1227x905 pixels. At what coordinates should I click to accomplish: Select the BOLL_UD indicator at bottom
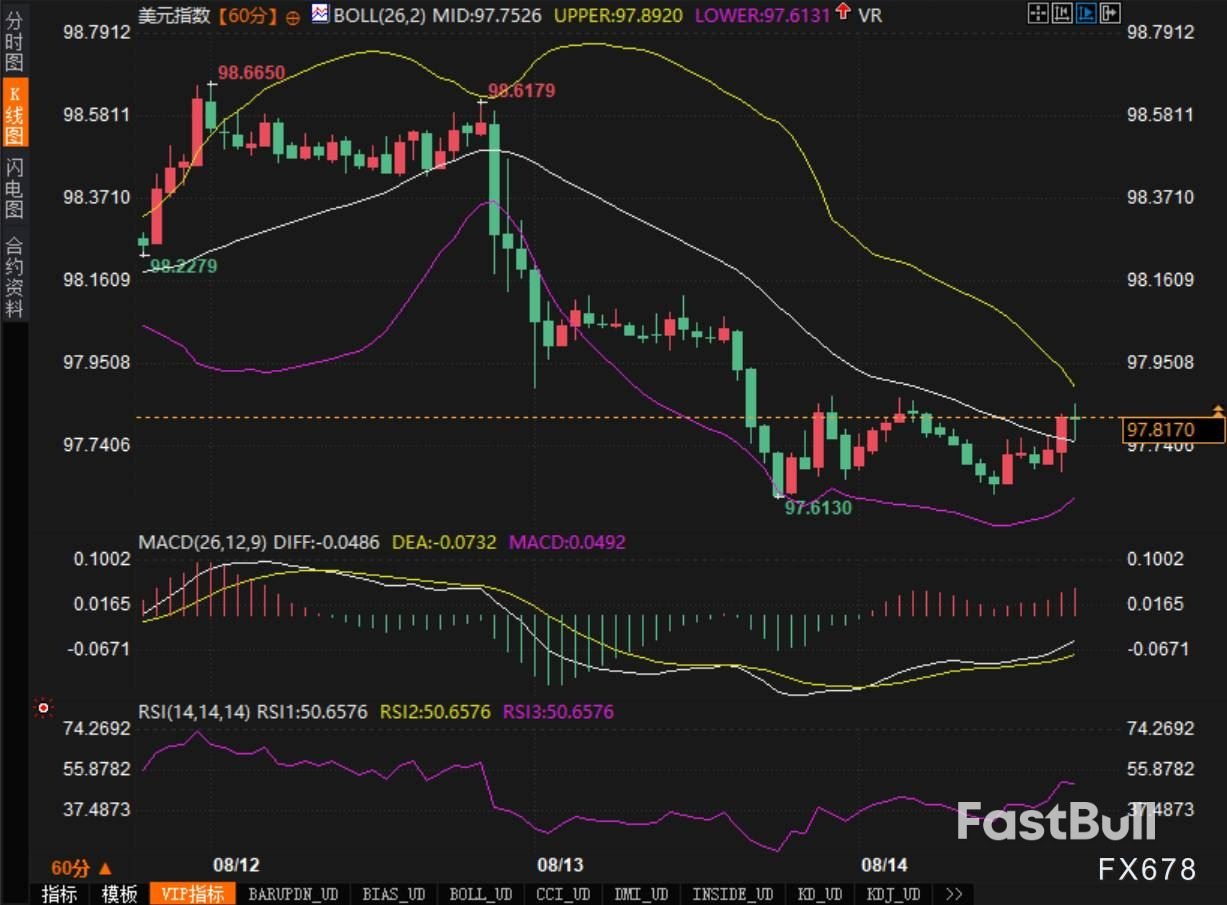click(x=479, y=893)
